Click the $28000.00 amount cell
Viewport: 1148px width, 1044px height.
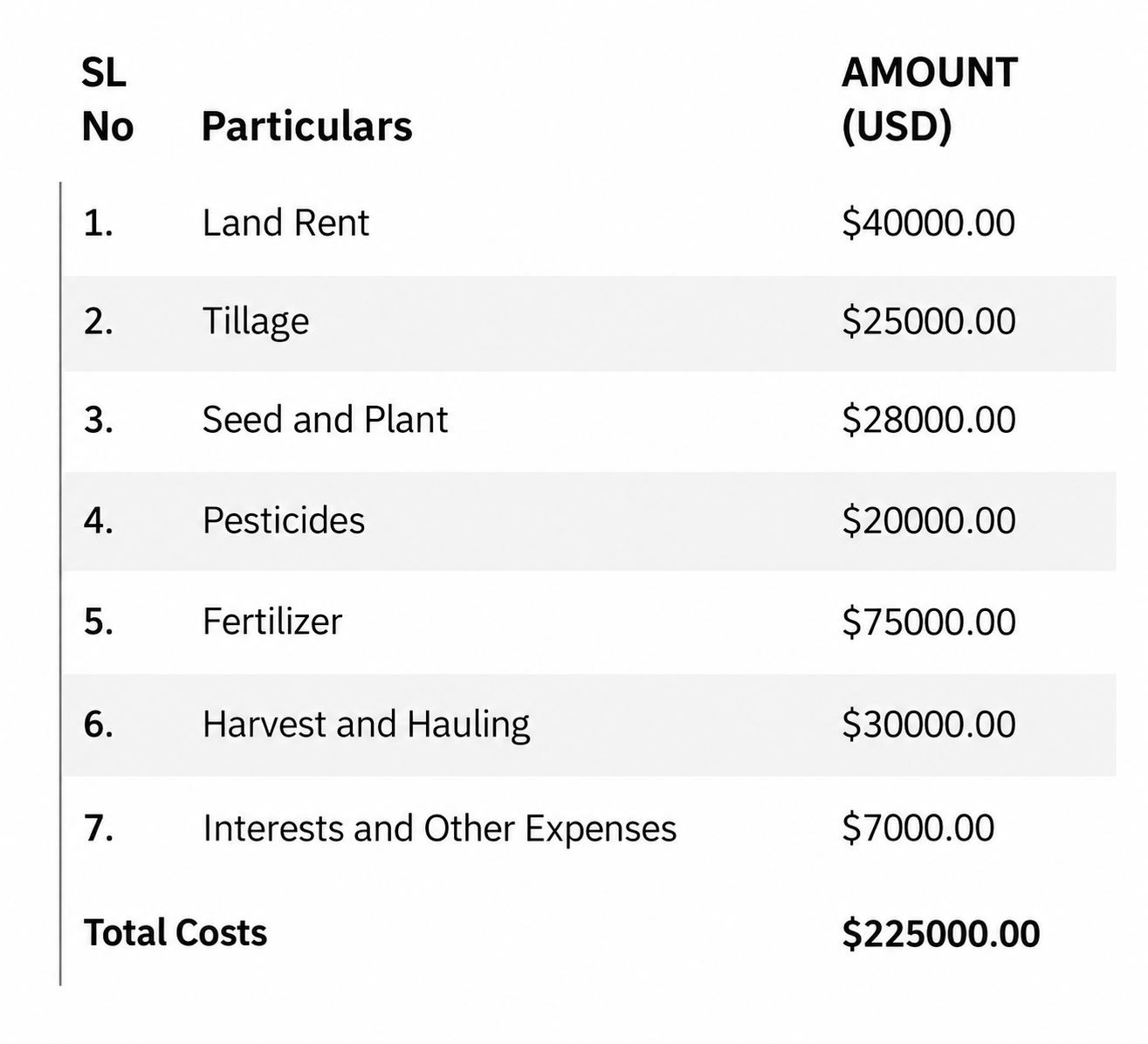[x=929, y=420]
